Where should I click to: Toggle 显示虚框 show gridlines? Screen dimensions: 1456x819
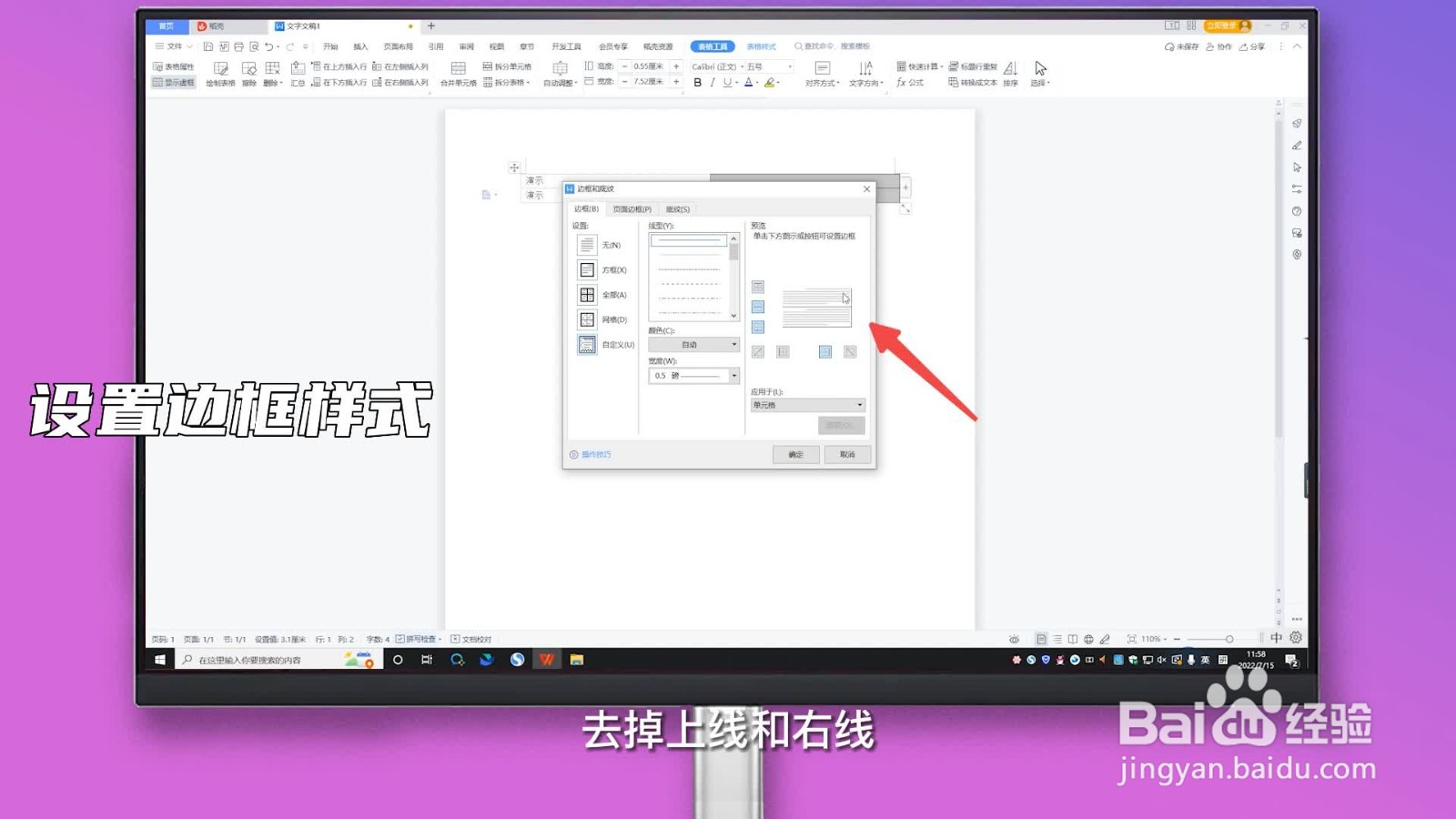tap(173, 83)
